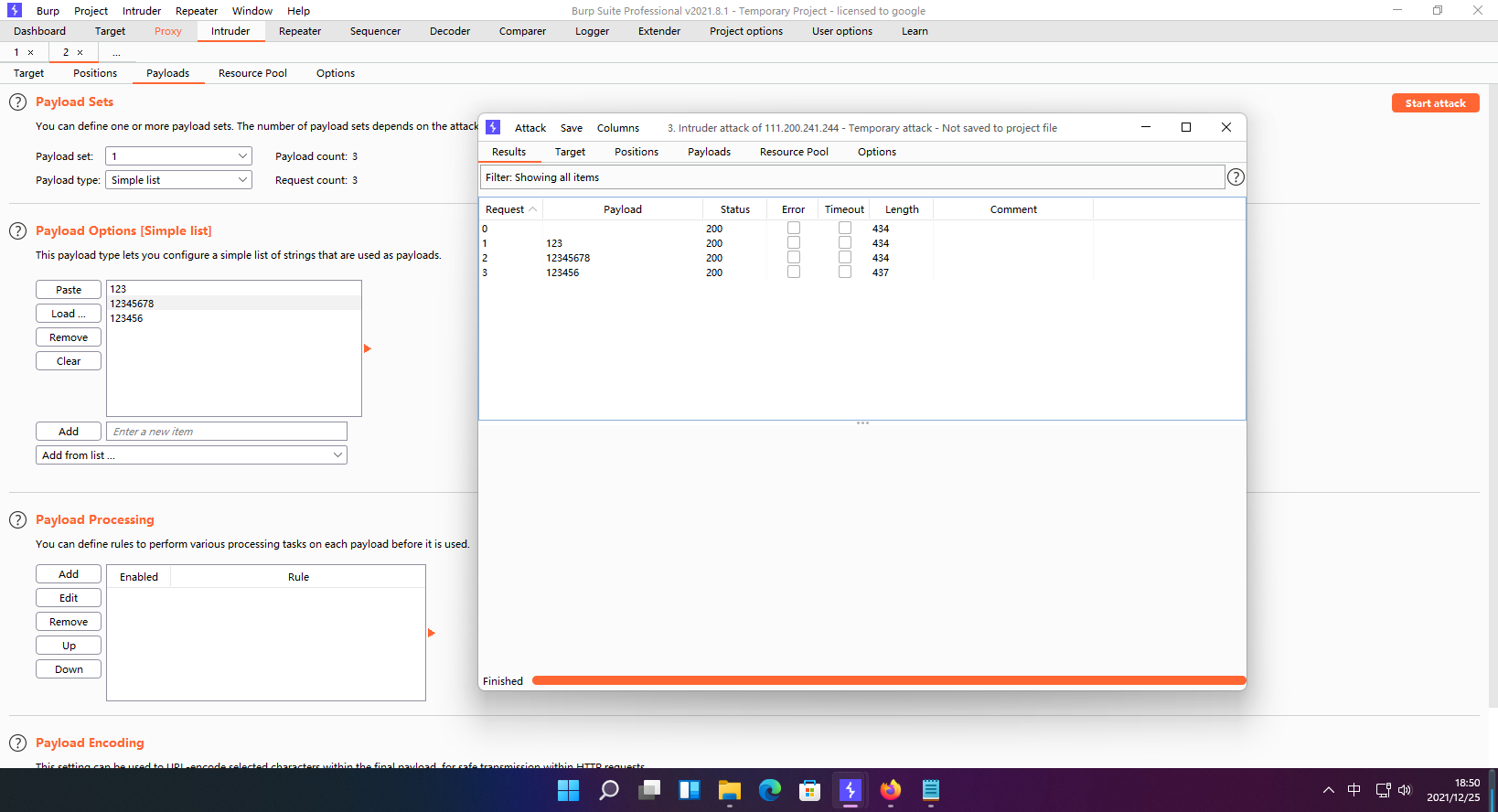Open network status icon in tray

coord(1383,790)
